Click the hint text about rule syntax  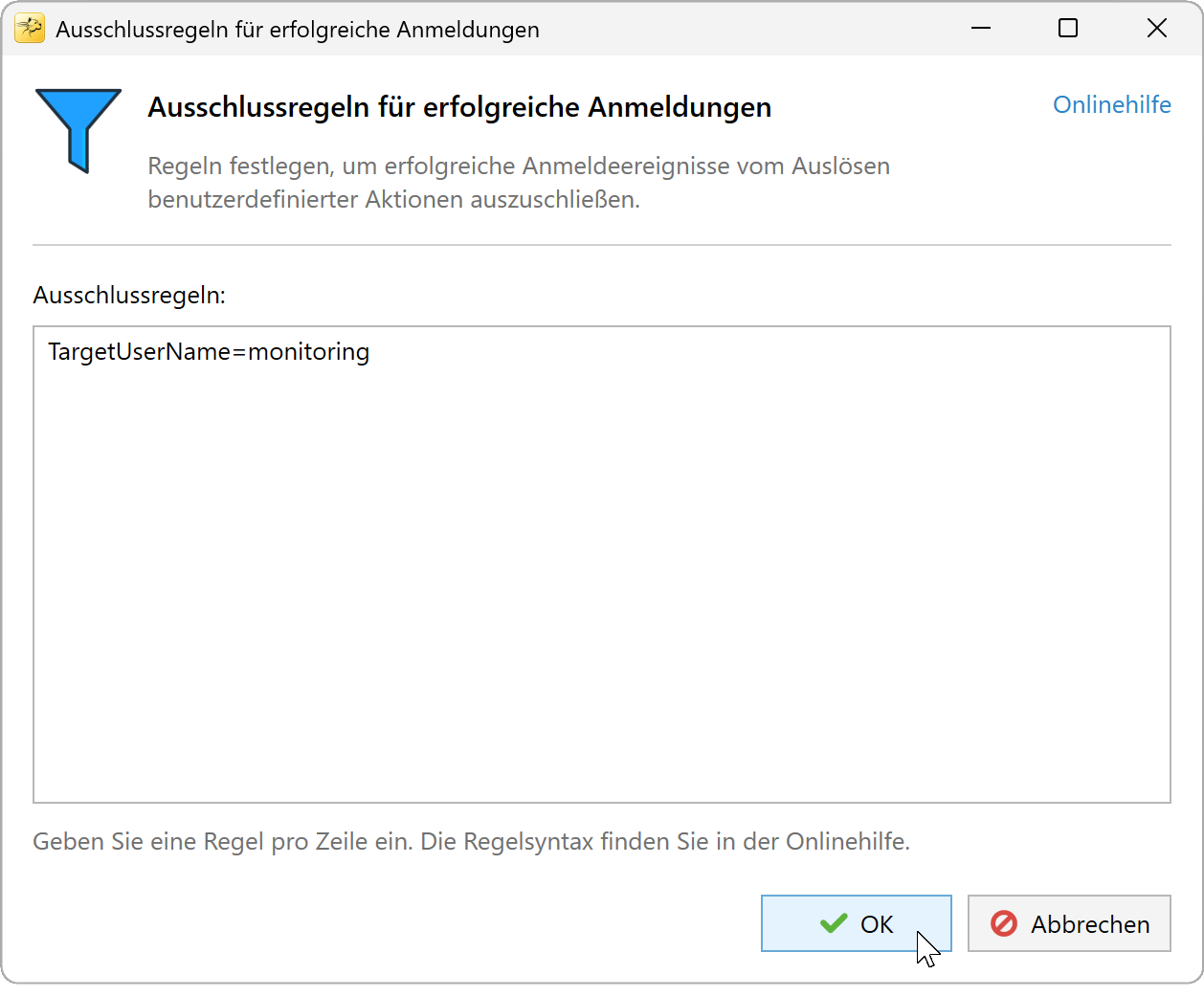471,842
